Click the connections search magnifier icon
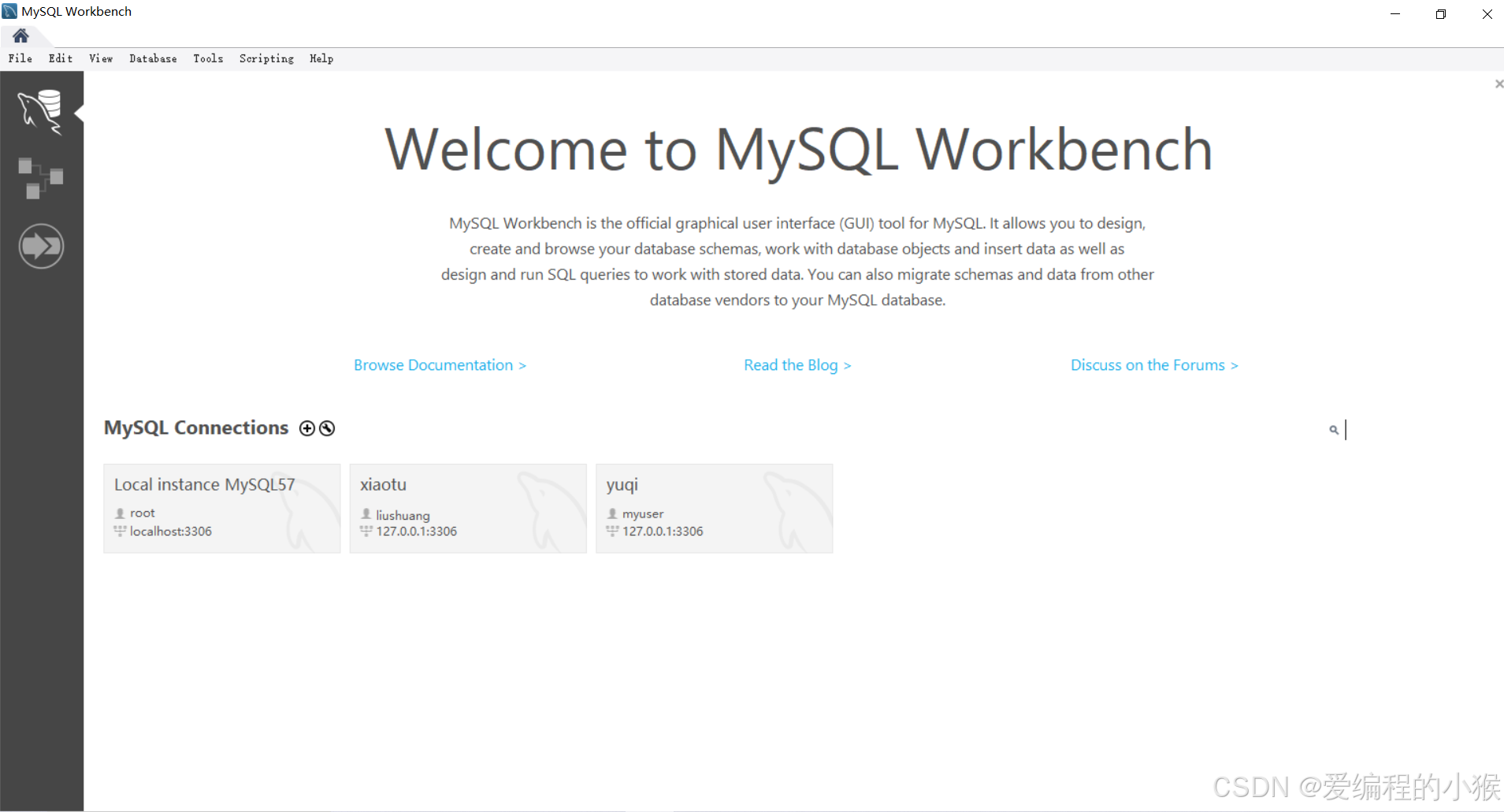This screenshot has width=1504, height=812. (1334, 430)
